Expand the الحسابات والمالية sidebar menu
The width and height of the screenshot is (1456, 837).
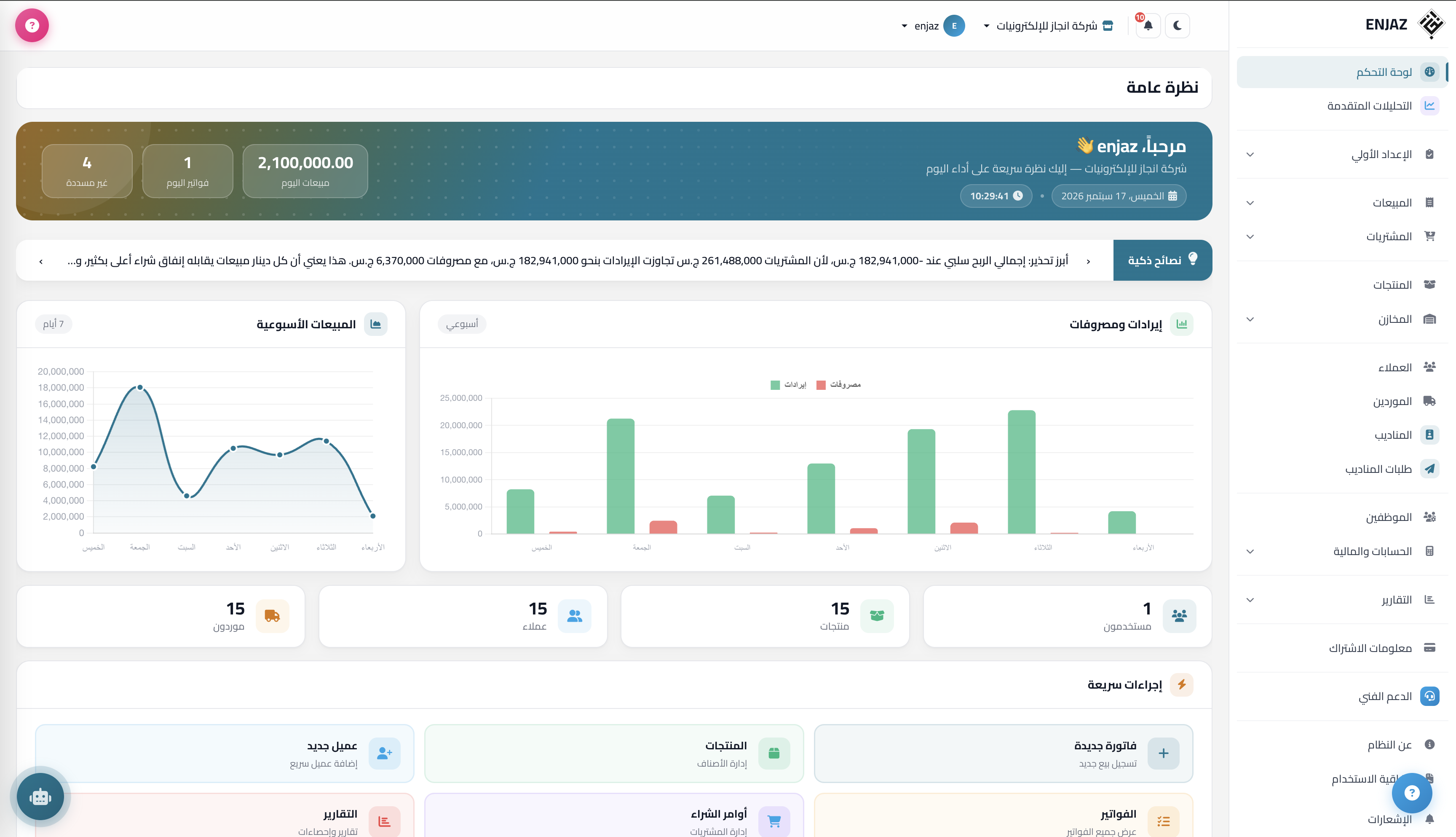1342,551
